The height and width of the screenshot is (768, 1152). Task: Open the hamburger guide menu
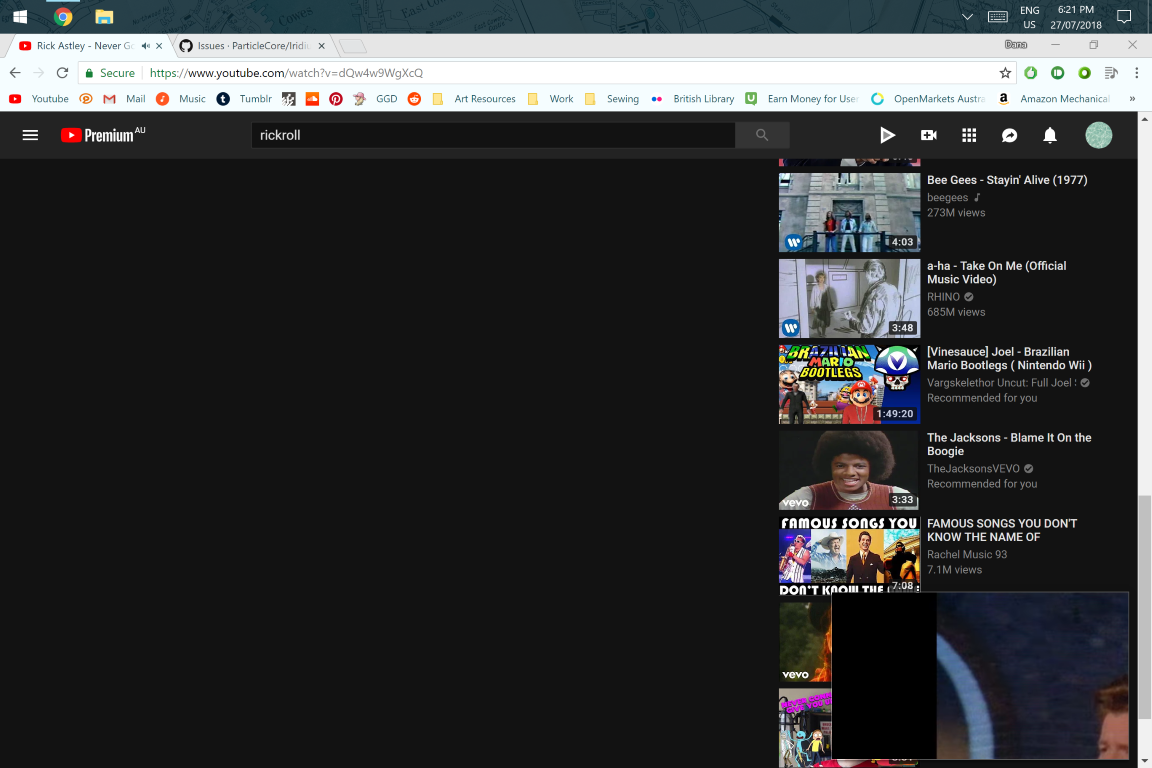tap(30, 135)
